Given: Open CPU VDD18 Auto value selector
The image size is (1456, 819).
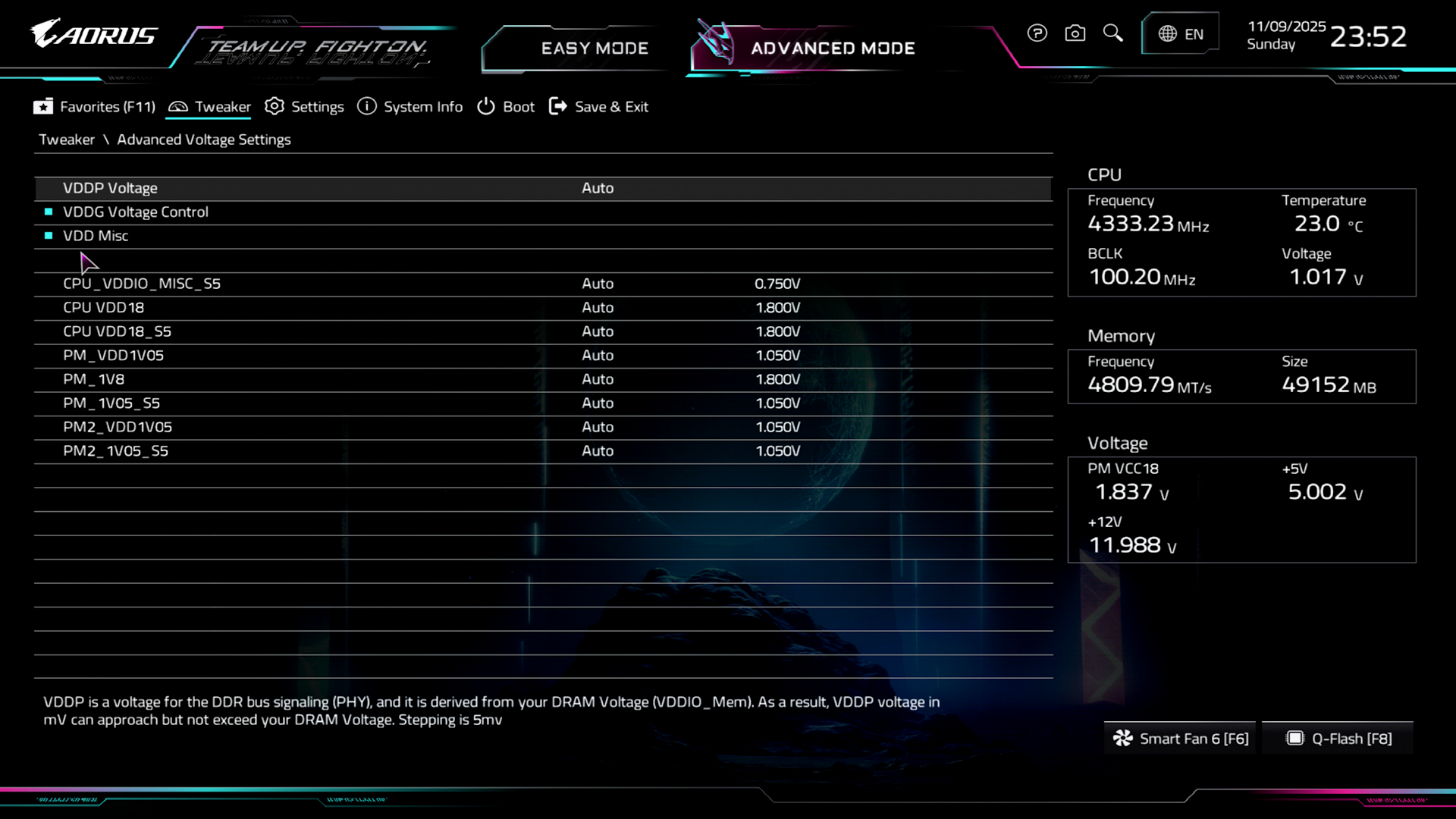Looking at the screenshot, I should 598,308.
